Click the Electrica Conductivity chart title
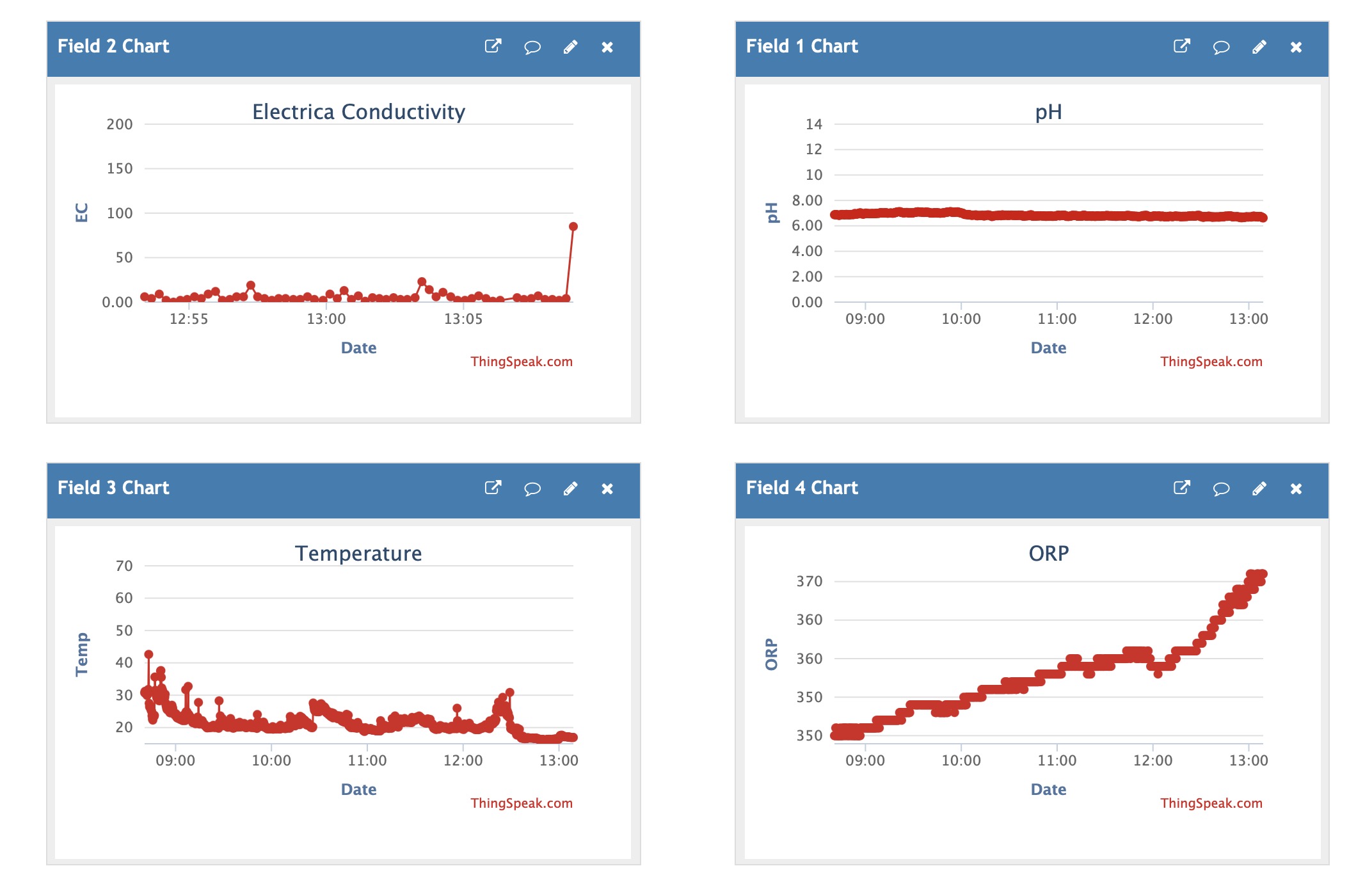This screenshot has width=1372, height=882. pos(358,112)
